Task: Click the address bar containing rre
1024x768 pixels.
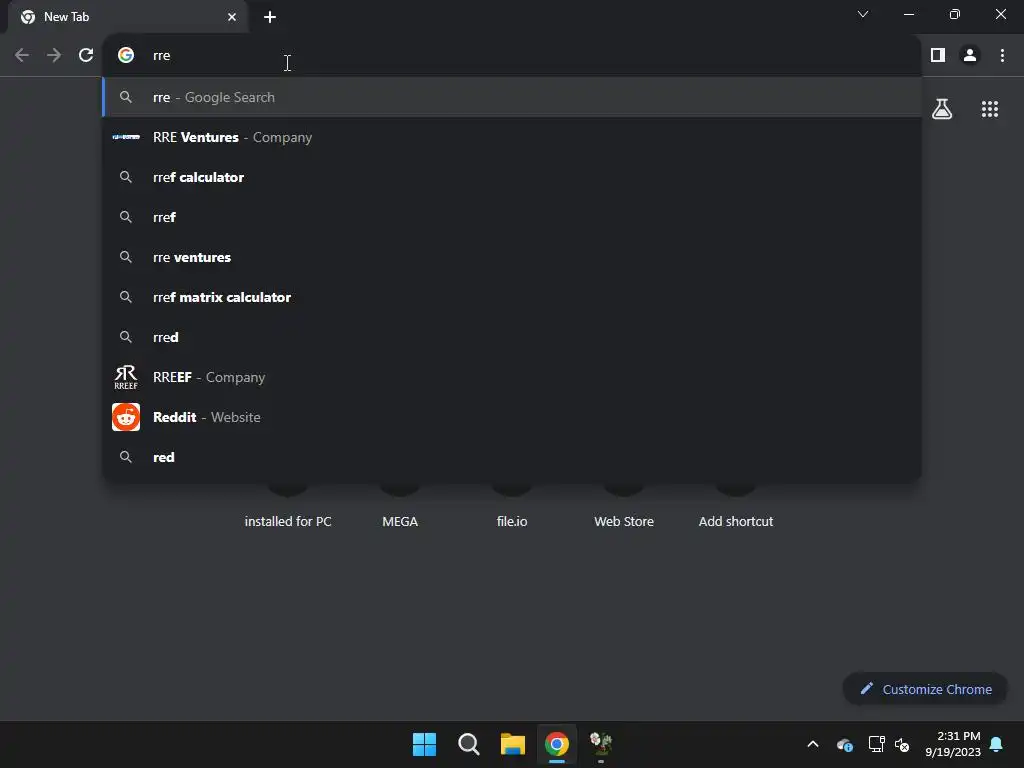Action: [513, 56]
